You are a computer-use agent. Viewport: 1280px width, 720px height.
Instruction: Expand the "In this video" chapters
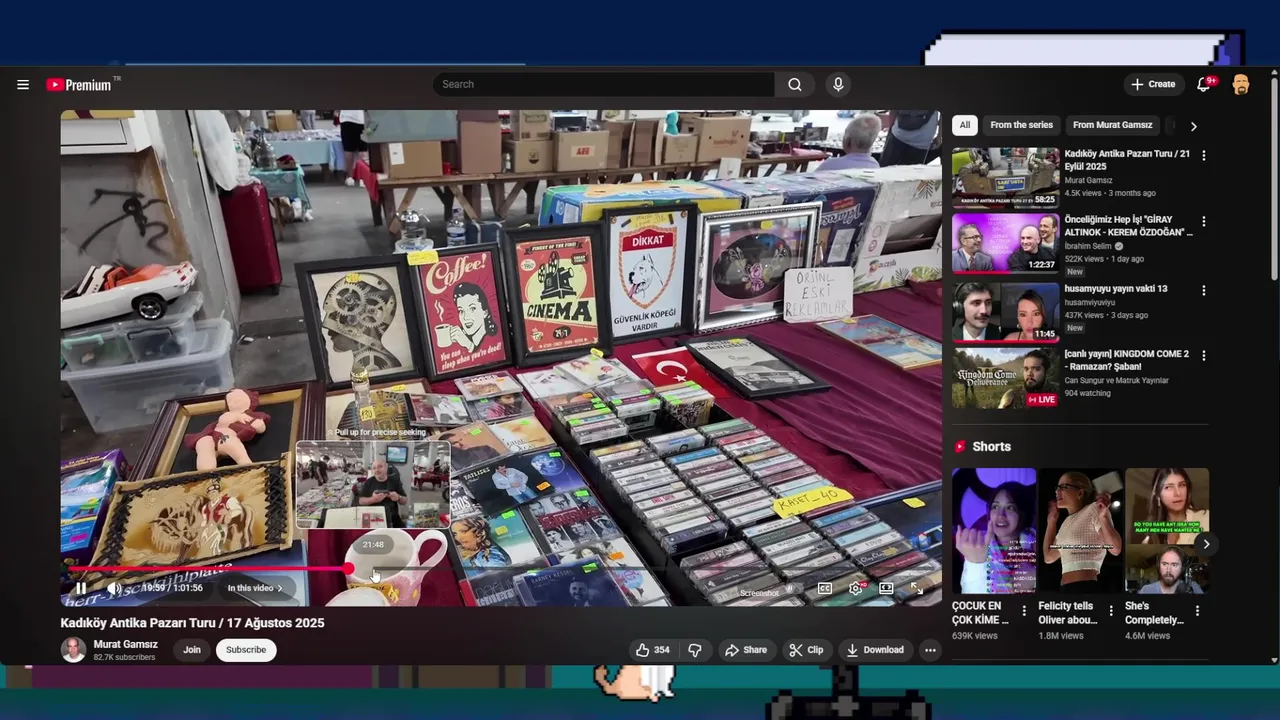tap(254, 588)
